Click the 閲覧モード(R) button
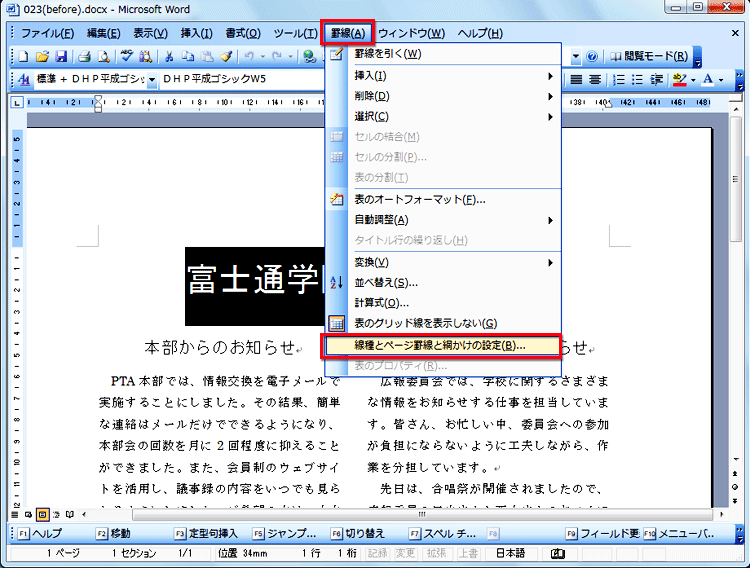This screenshot has width=750, height=568. [x=649, y=56]
